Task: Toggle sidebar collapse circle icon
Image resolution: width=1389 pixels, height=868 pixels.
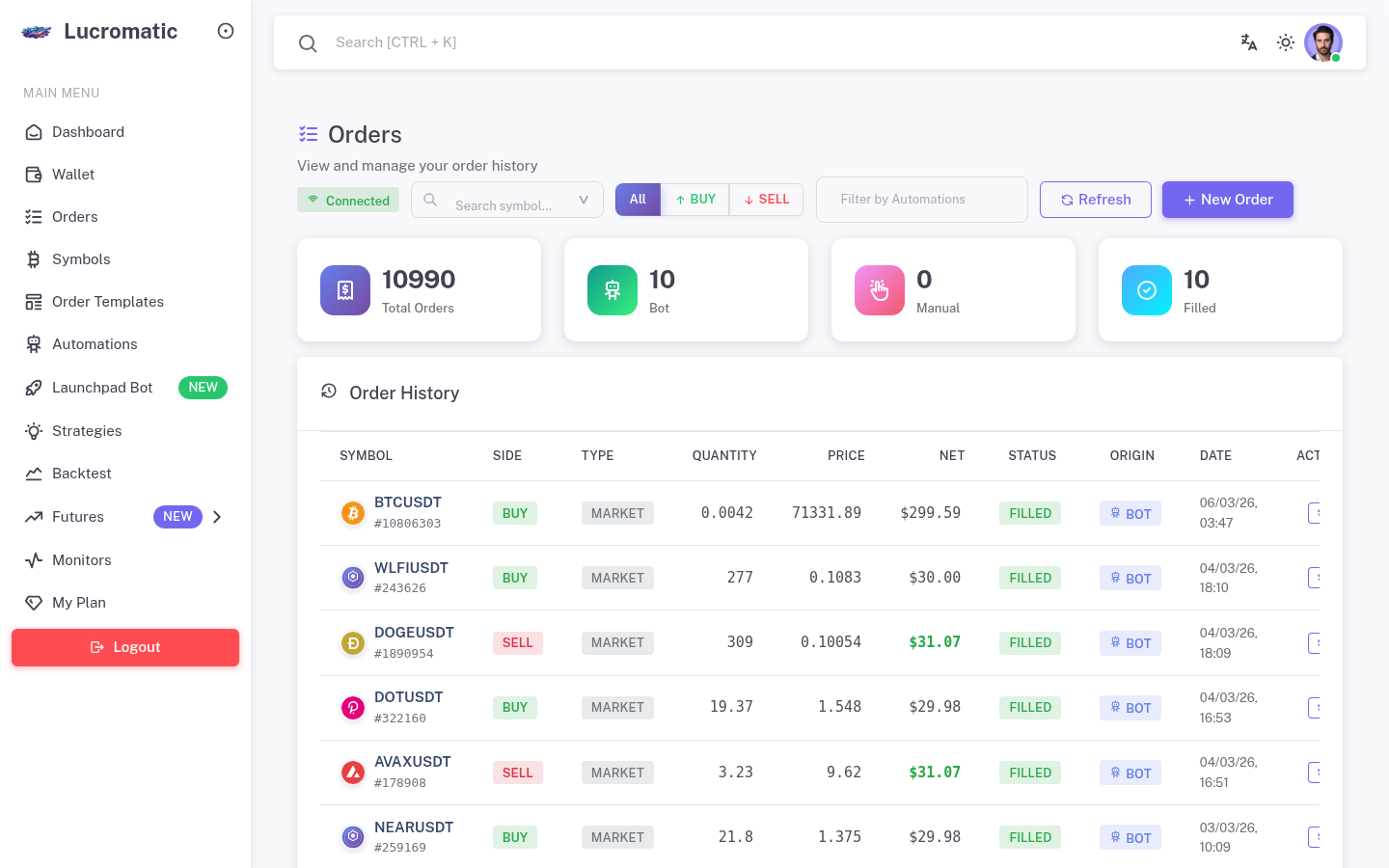Action: tap(226, 31)
